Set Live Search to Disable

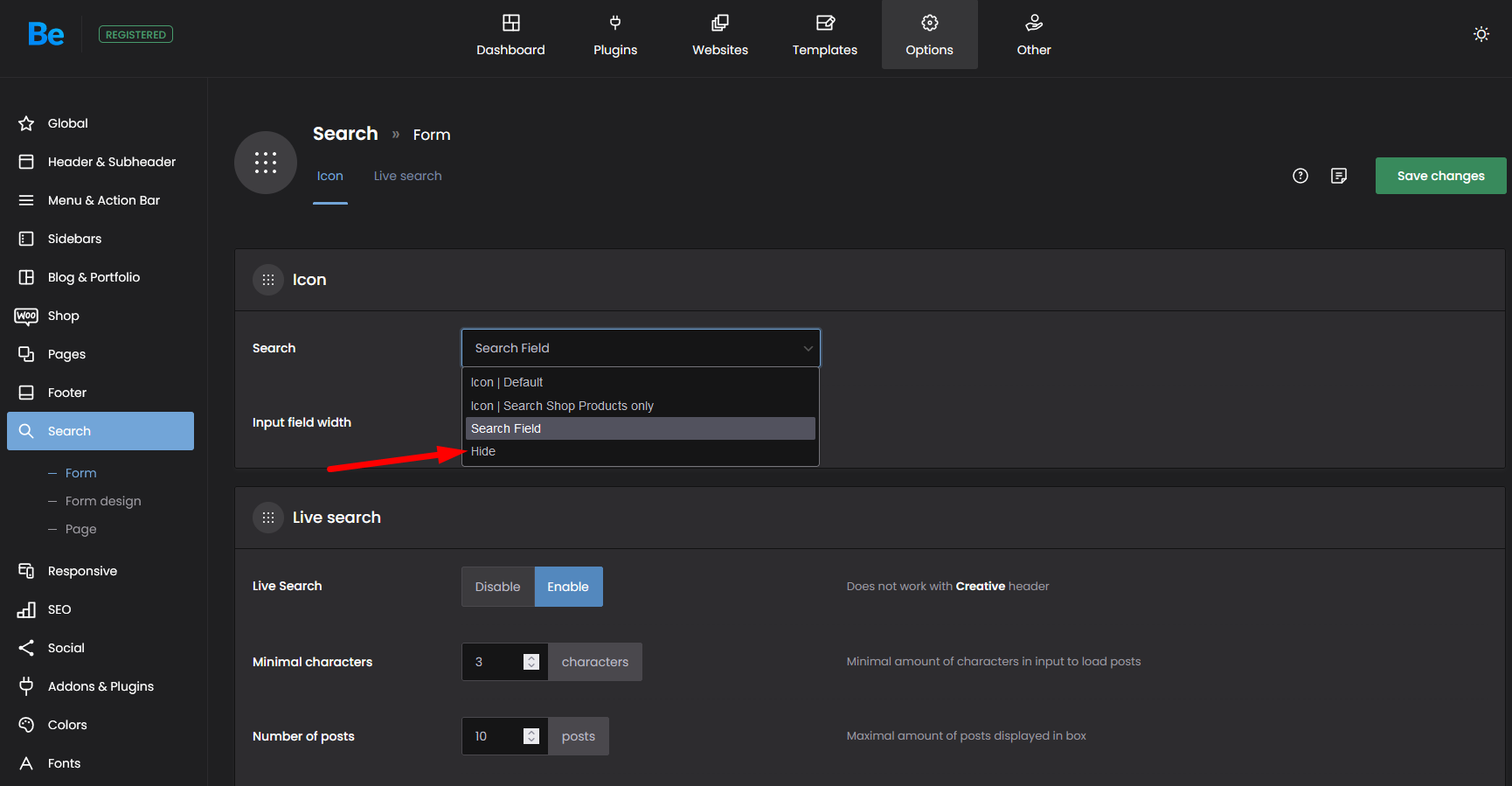pos(498,587)
